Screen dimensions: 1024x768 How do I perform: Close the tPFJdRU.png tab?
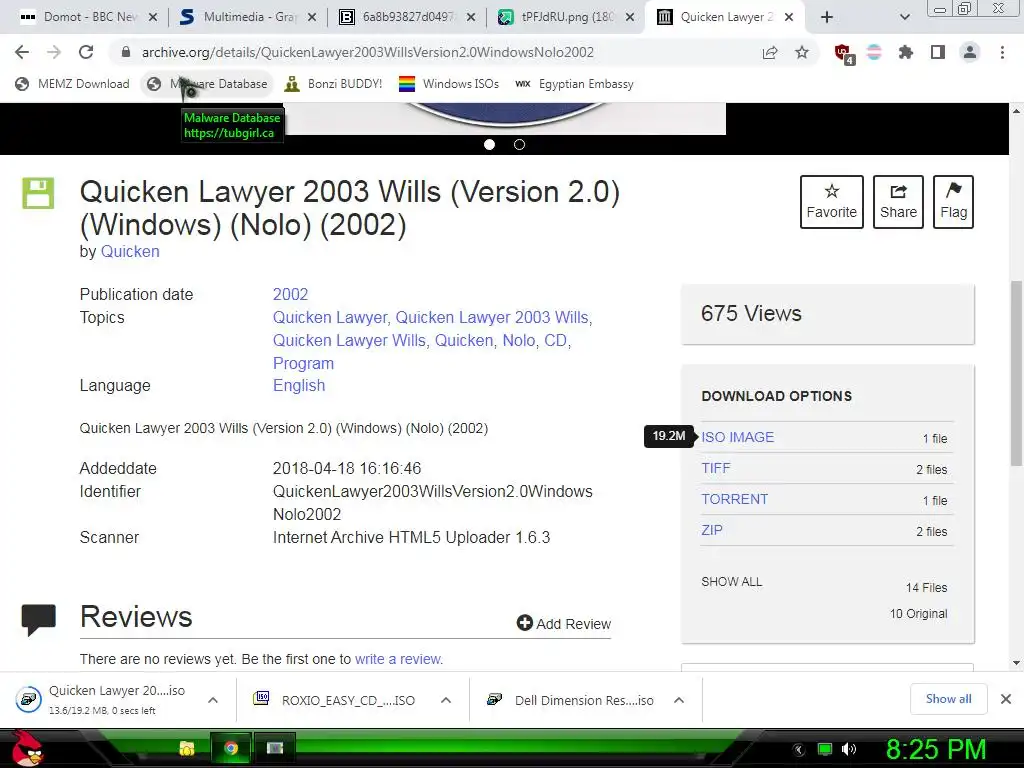click(x=630, y=18)
